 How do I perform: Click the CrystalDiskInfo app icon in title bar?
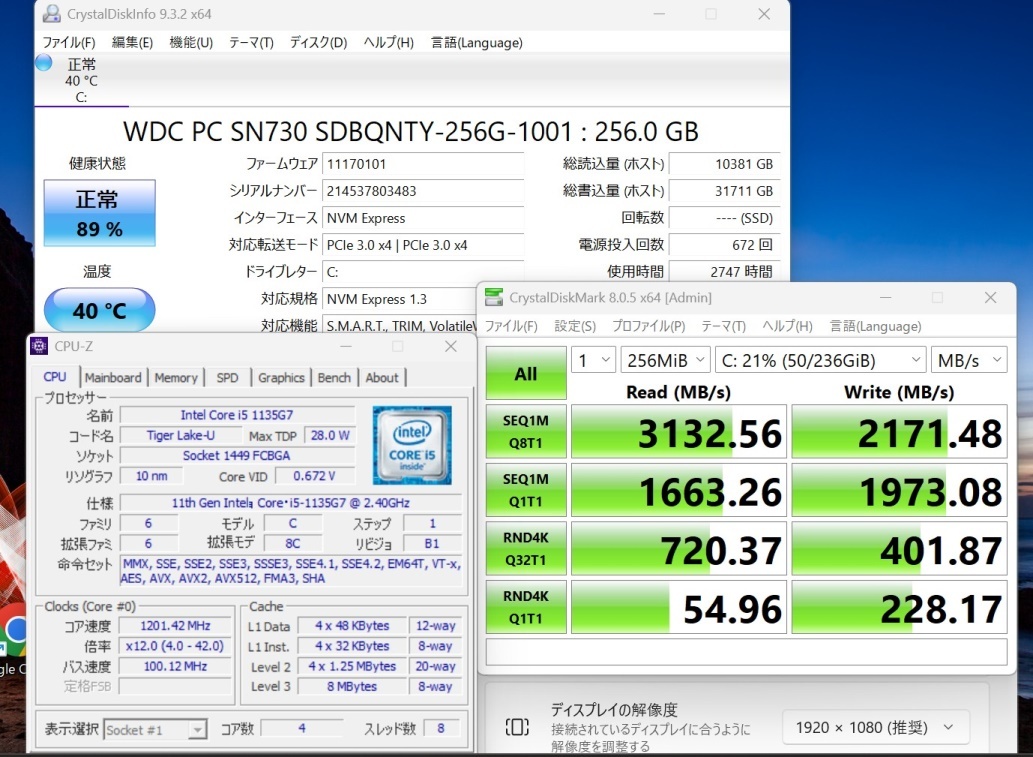tap(51, 14)
